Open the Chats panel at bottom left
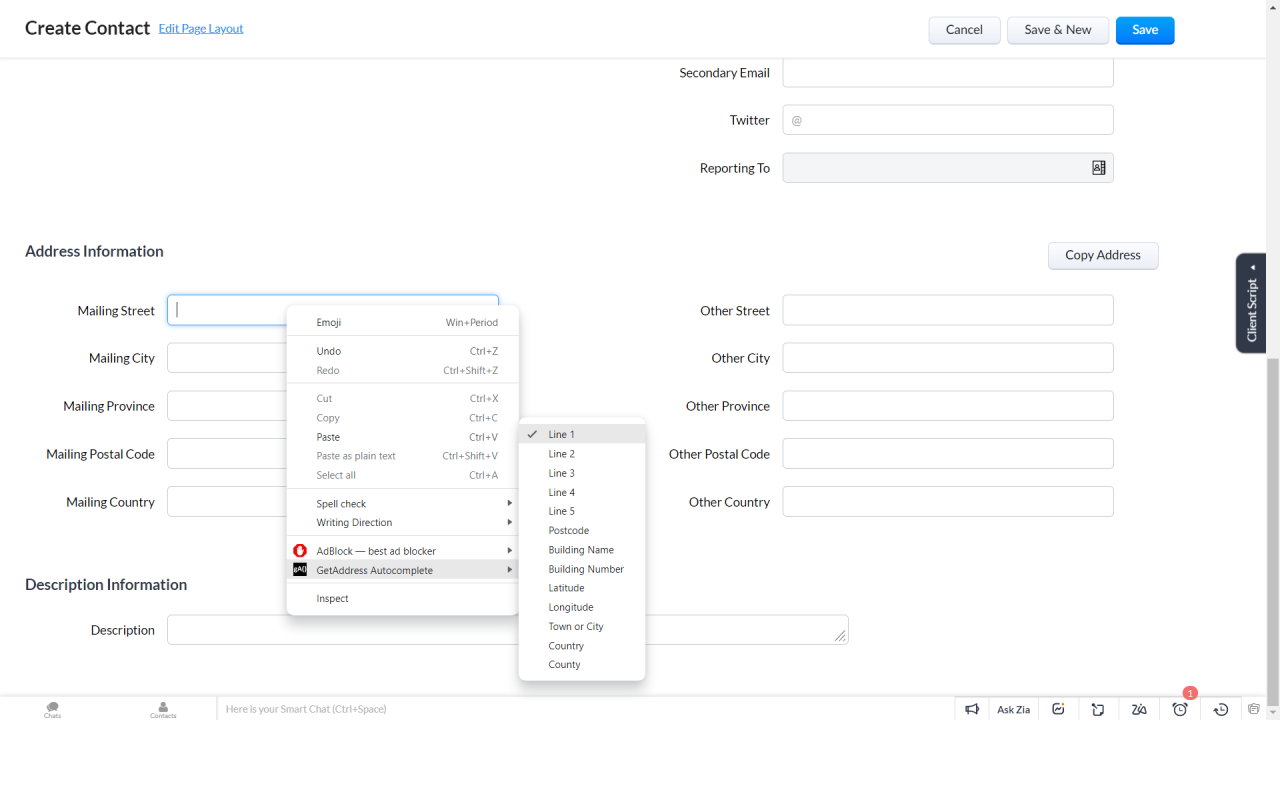The height and width of the screenshot is (800, 1280). (52, 709)
